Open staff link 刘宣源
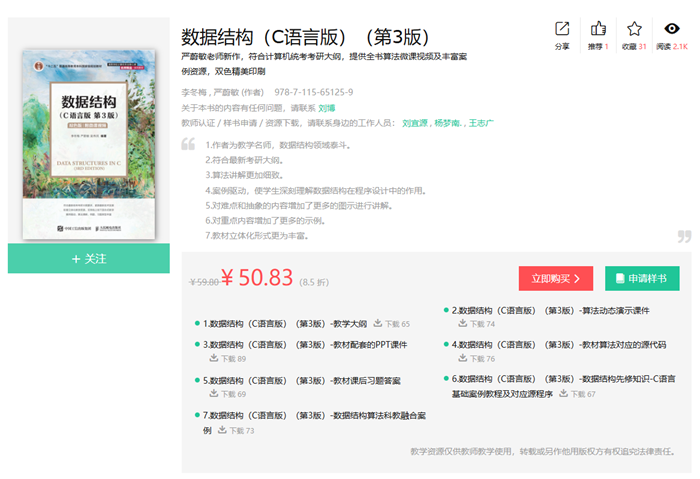Image resolution: width=700 pixels, height=479 pixels. [x=415, y=123]
